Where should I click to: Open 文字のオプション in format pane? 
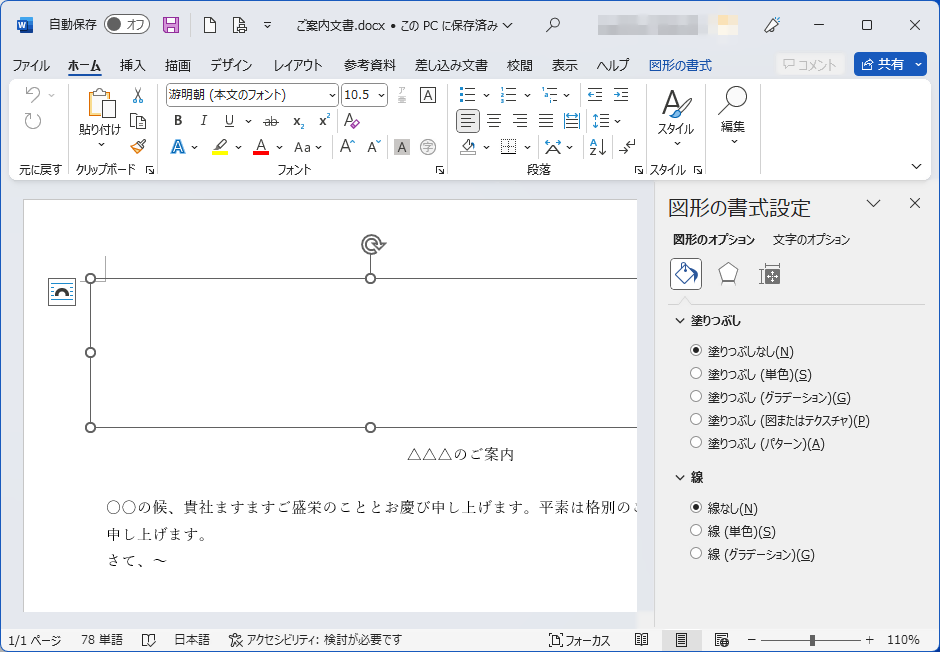pos(811,240)
